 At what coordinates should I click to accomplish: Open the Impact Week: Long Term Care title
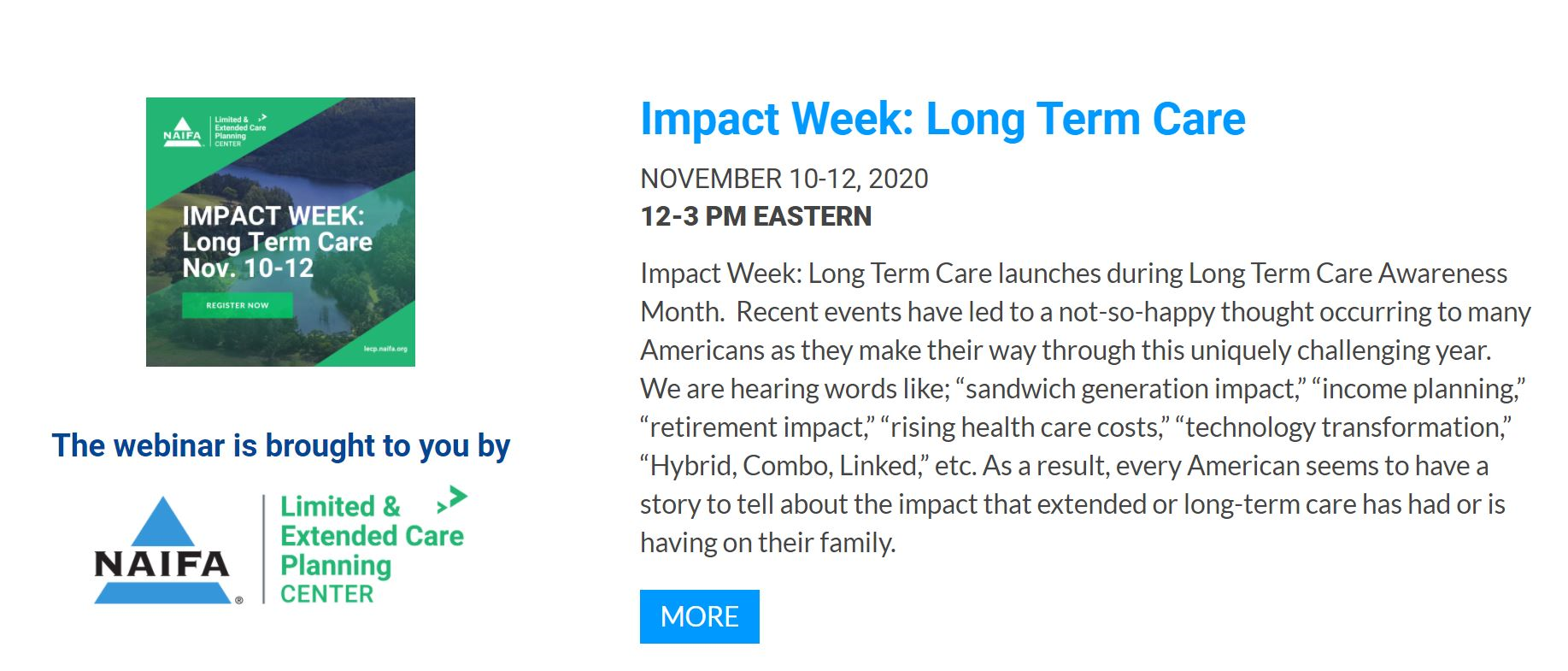943,120
